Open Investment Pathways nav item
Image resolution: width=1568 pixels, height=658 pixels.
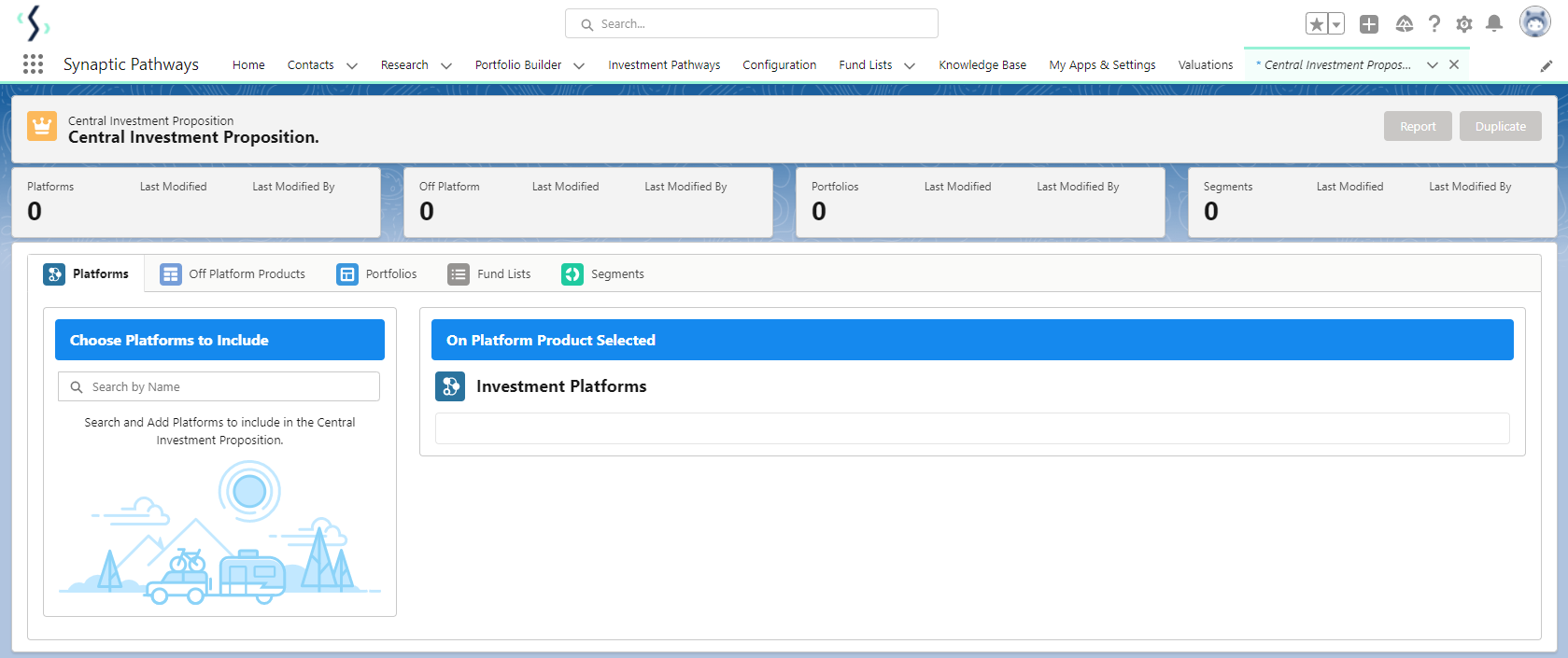point(664,64)
